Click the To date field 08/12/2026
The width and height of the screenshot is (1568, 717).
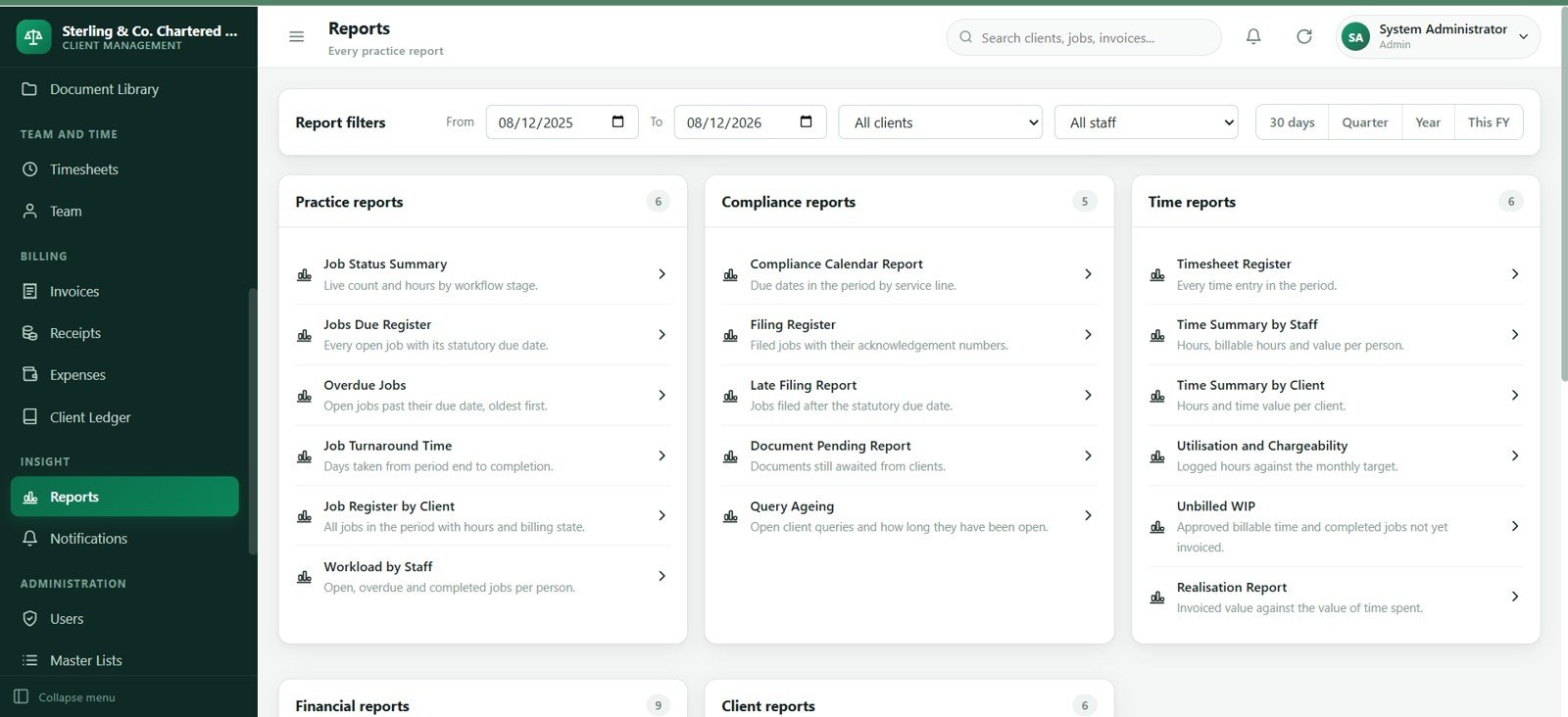pyautogui.click(x=750, y=122)
